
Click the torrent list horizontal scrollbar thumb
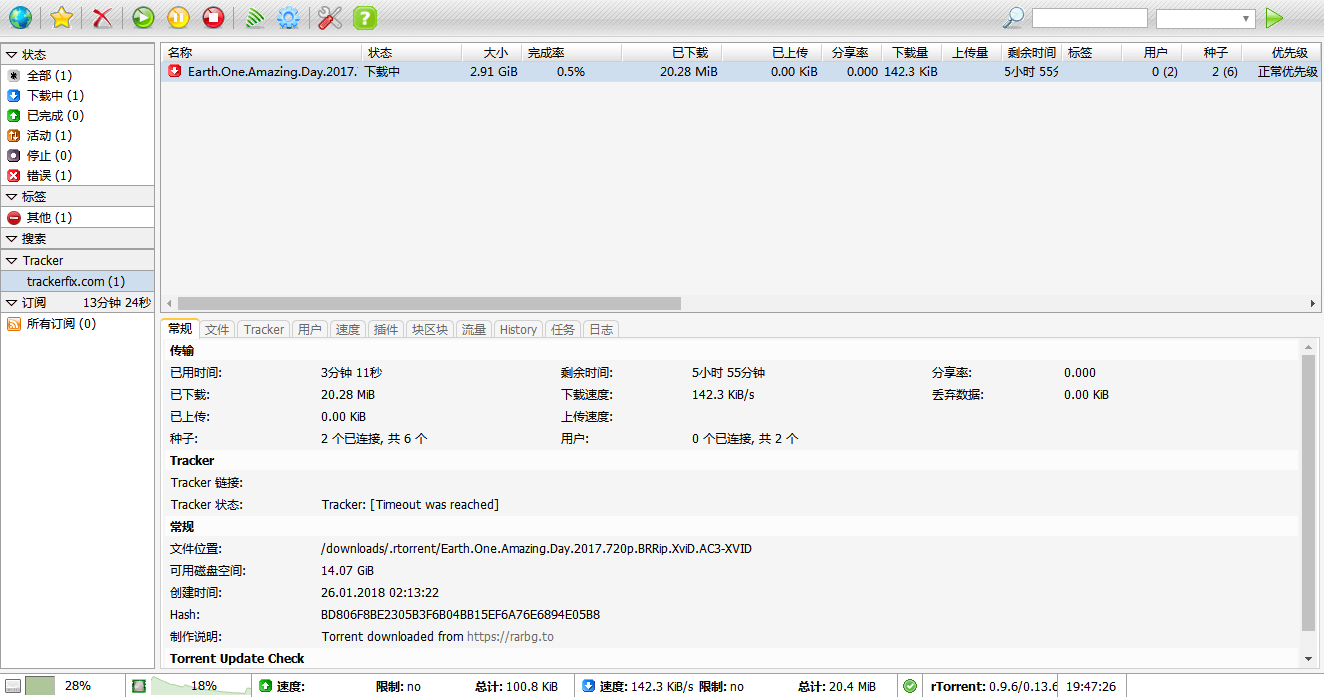click(x=429, y=303)
